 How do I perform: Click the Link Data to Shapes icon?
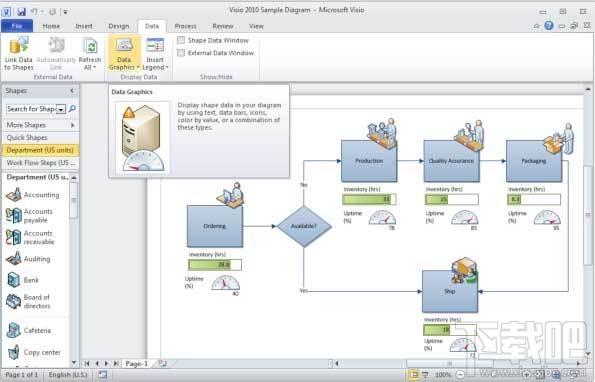19,46
